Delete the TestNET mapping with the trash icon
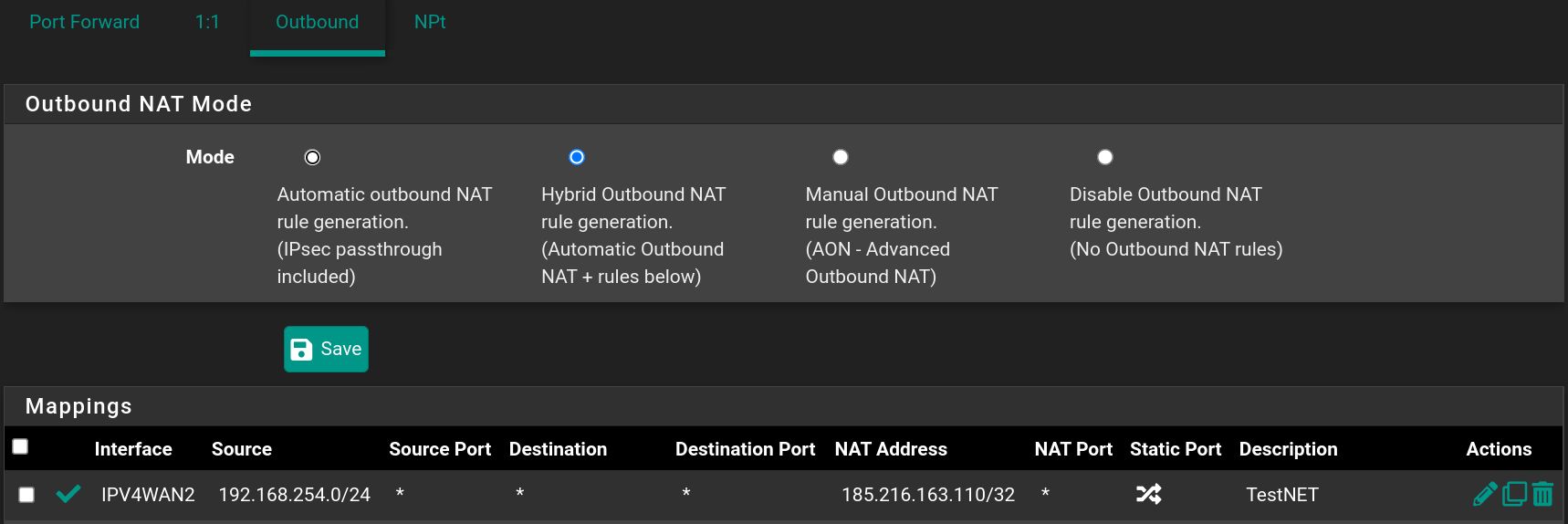The height and width of the screenshot is (524, 1568). tap(1542, 494)
